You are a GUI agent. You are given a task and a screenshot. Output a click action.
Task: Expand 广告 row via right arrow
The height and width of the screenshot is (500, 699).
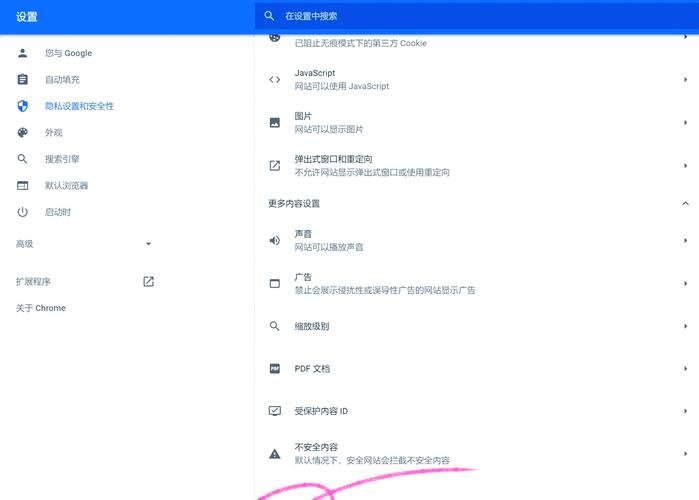point(686,283)
